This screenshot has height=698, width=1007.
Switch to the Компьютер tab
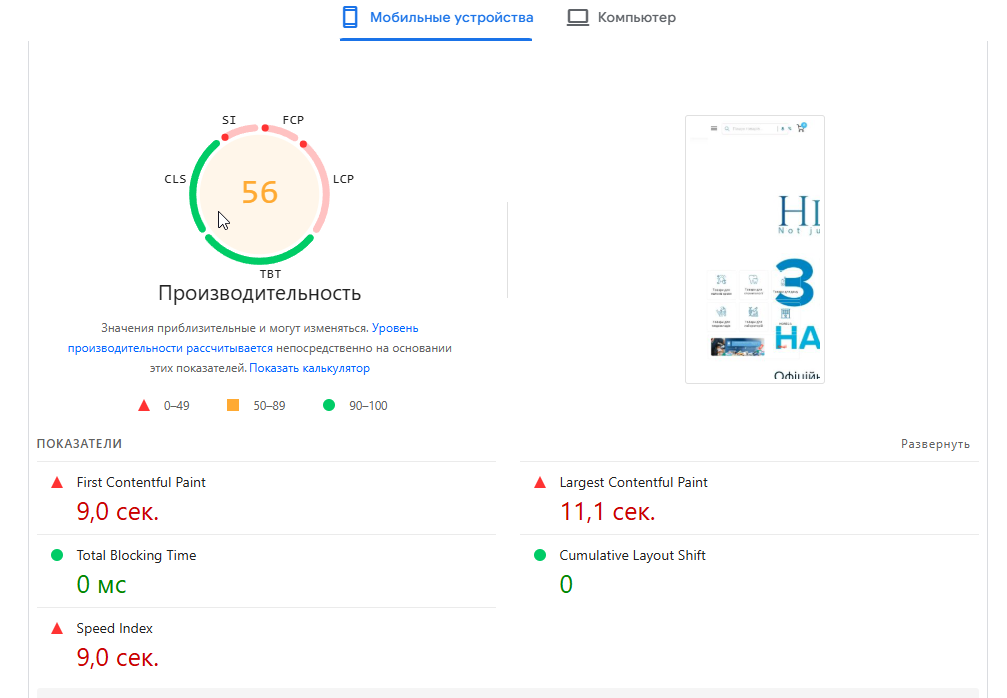point(621,18)
